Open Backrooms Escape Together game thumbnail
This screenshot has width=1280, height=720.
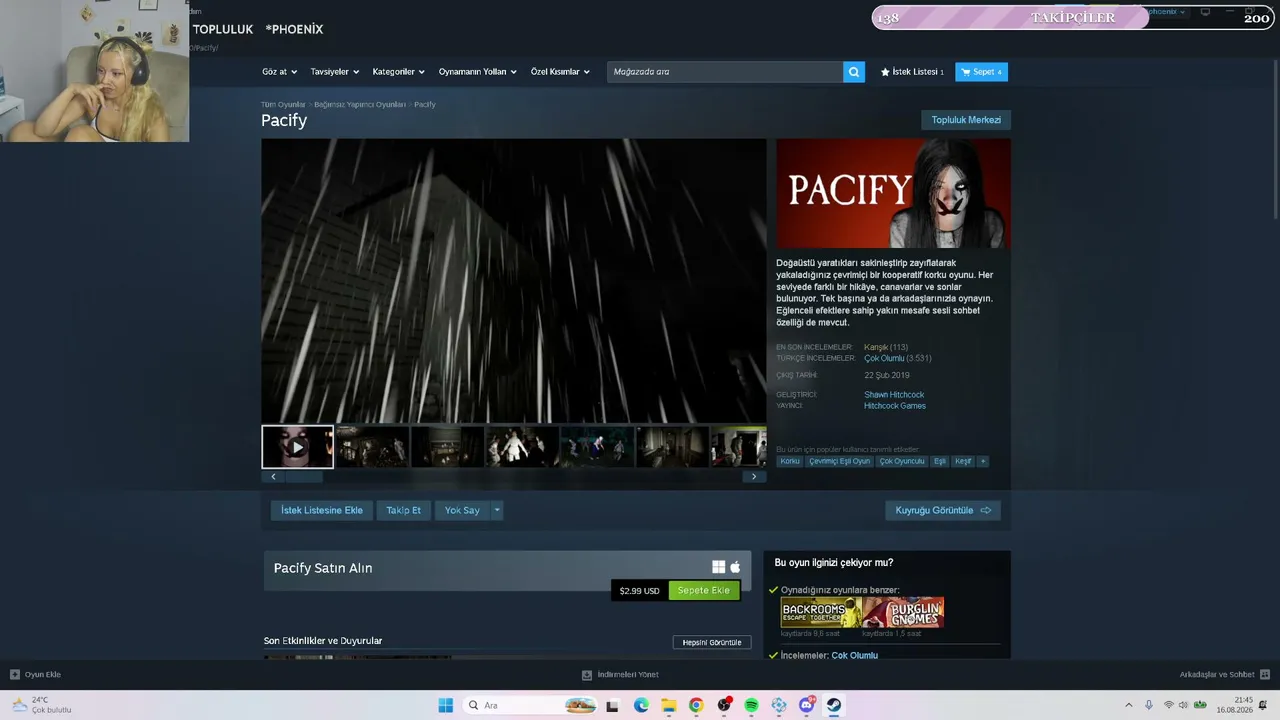click(821, 612)
